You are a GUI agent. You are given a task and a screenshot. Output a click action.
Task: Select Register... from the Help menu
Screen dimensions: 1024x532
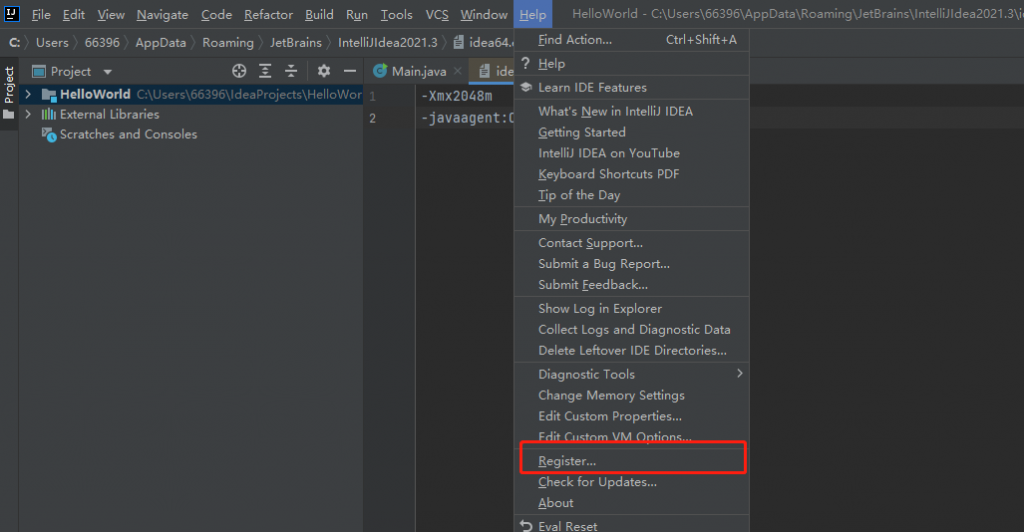pos(567,461)
